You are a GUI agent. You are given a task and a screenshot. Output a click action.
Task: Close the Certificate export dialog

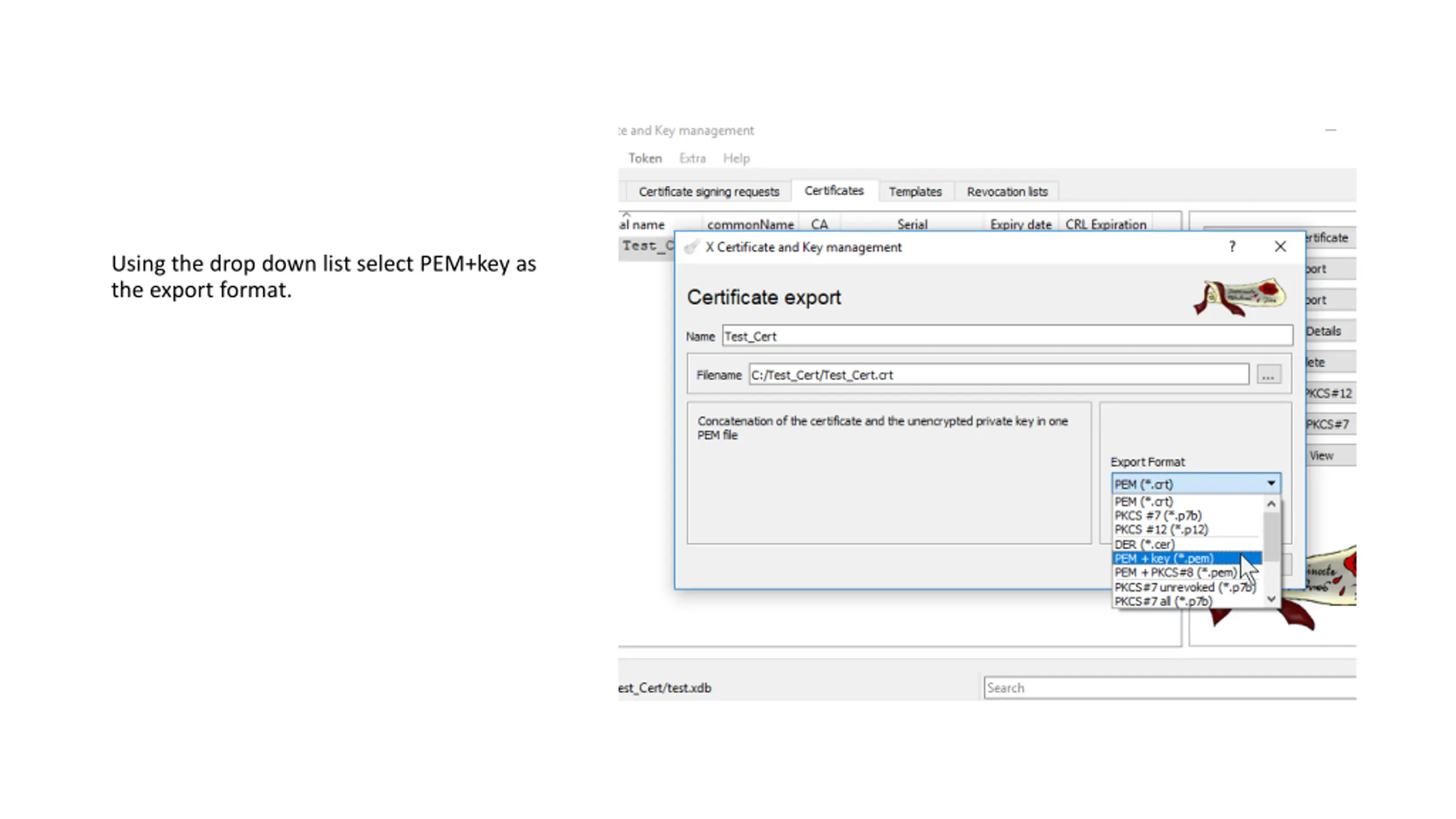point(1280,247)
